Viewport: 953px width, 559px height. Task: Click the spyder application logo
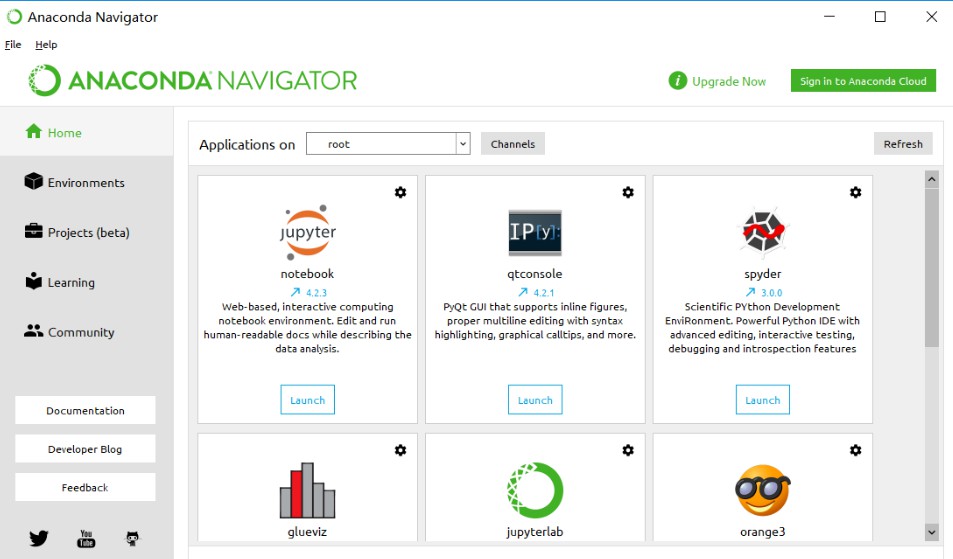763,231
